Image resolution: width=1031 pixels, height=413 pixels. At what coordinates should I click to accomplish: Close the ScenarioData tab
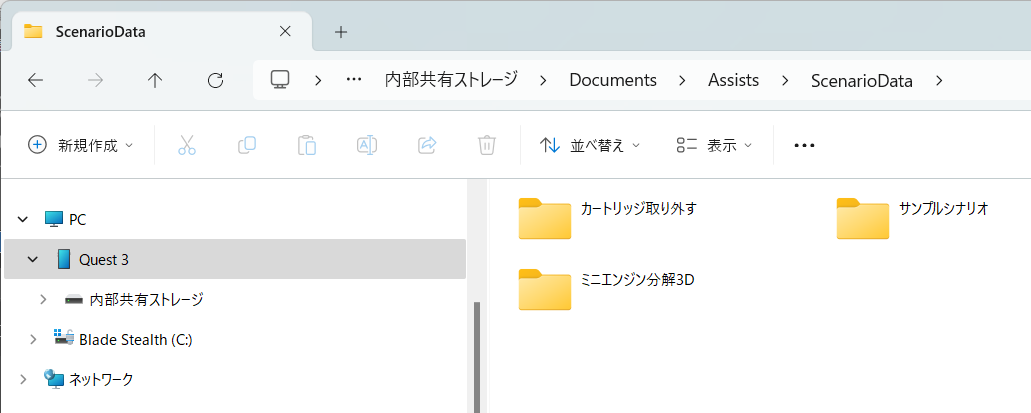pyautogui.click(x=285, y=31)
